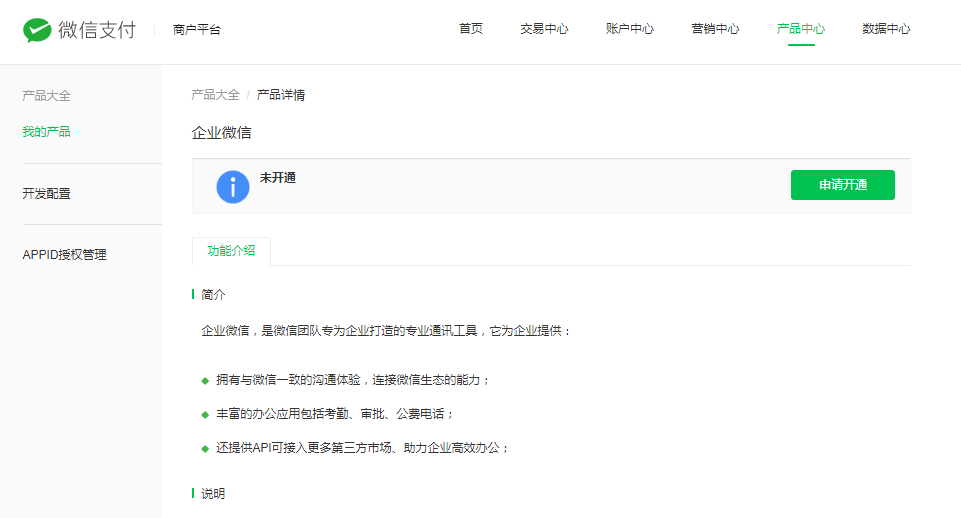Open 数据中心 navigation item

tap(886, 29)
